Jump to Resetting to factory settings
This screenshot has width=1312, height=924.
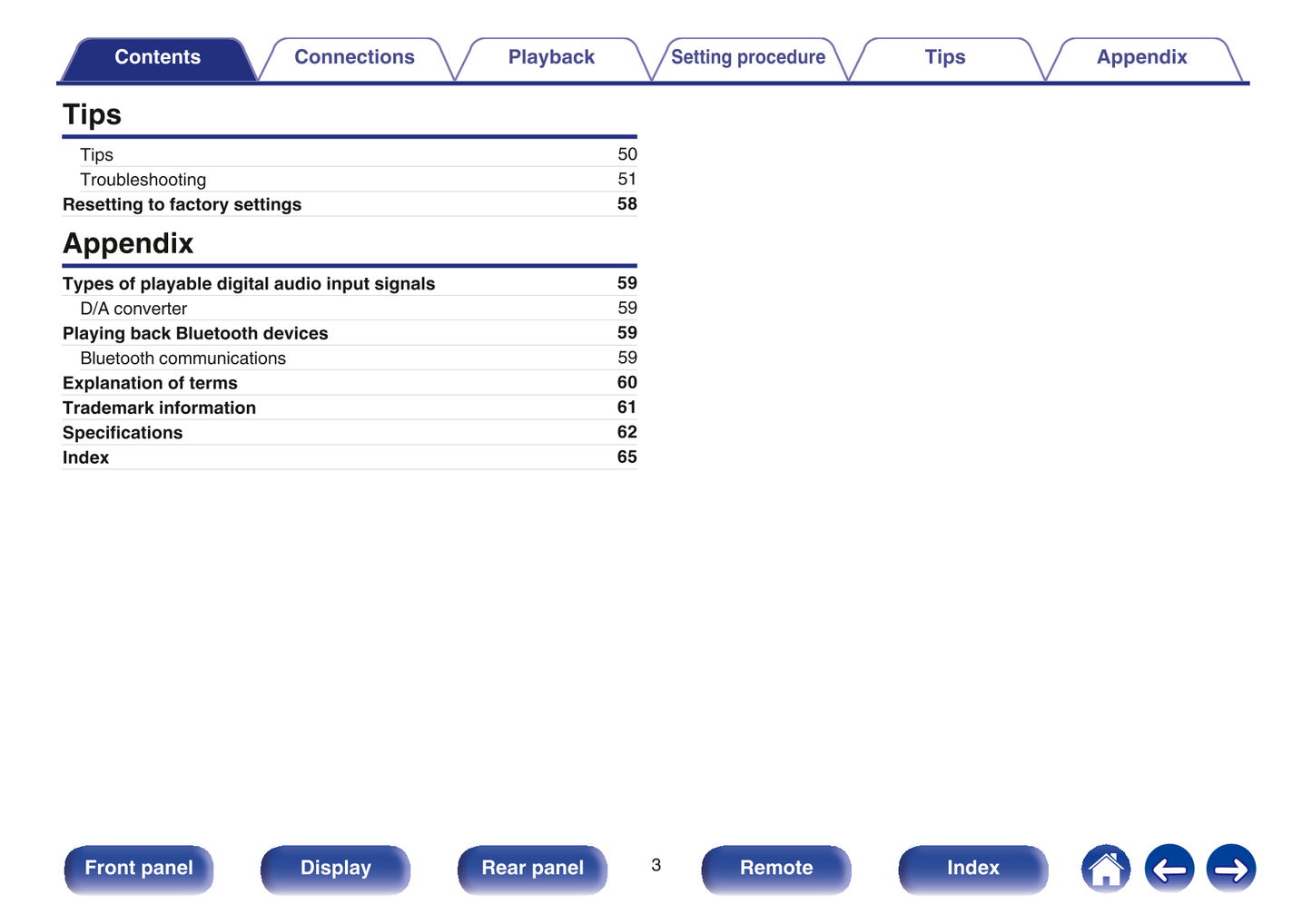click(x=182, y=204)
